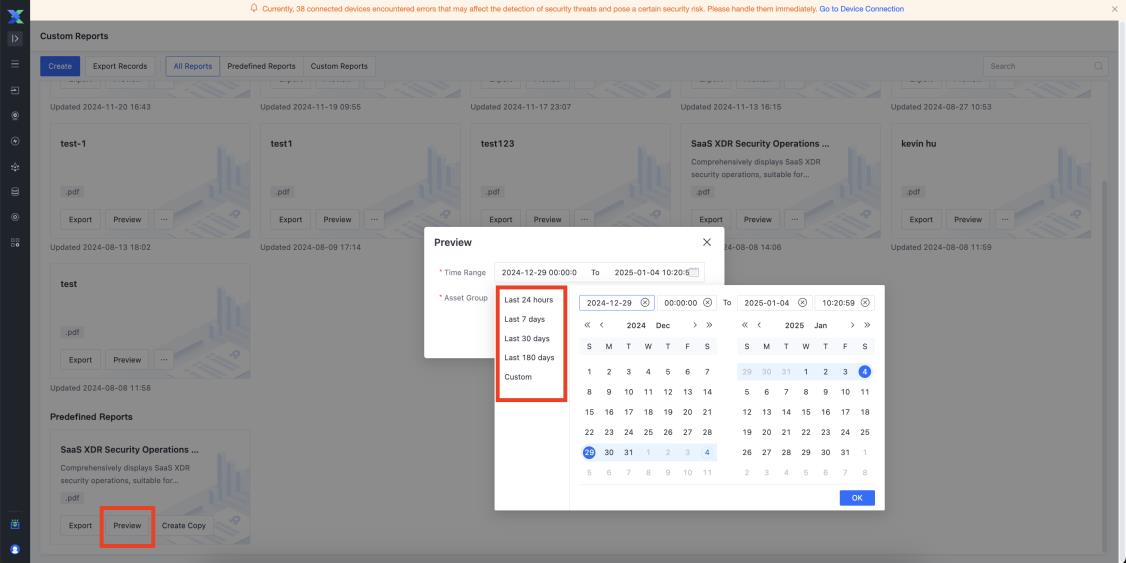Confirm date range with OK button
The height and width of the screenshot is (563, 1126).
[857, 498]
